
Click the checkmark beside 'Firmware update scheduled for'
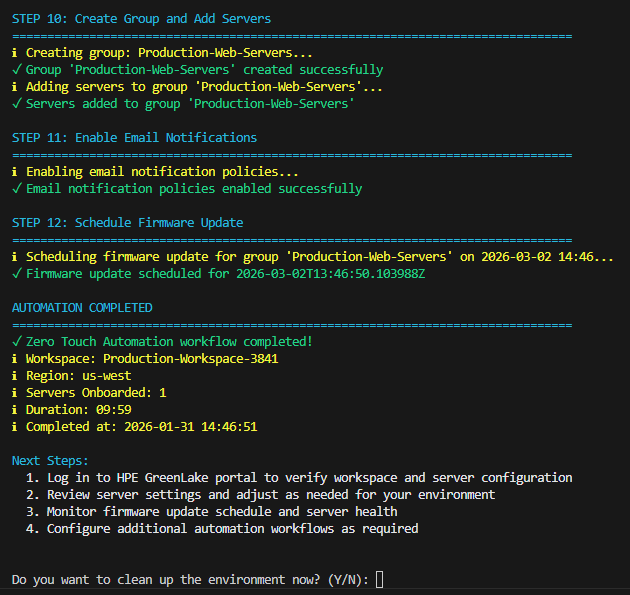(x=15, y=274)
